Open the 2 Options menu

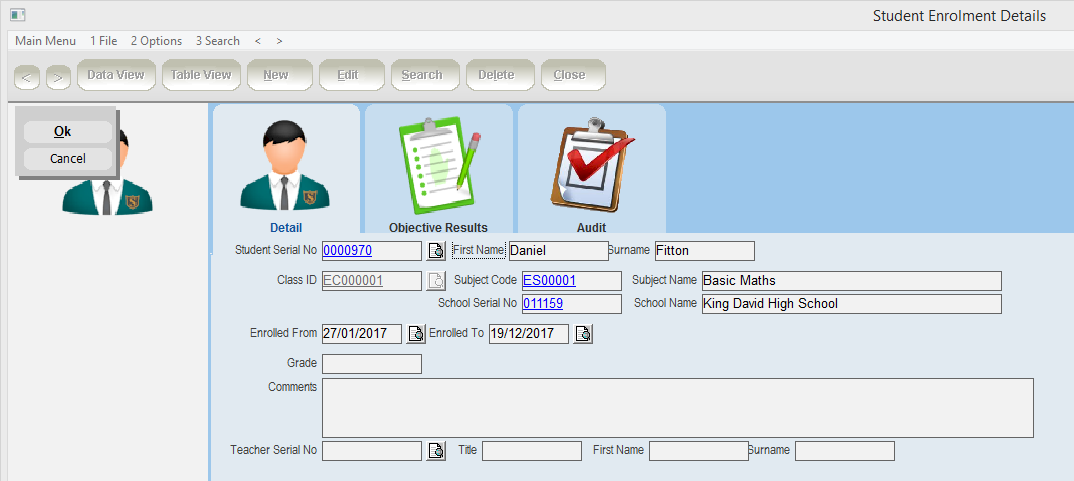click(156, 41)
